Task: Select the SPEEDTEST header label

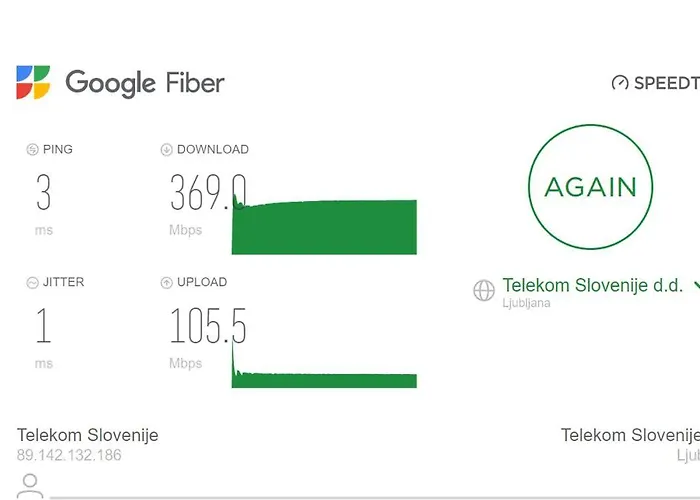Action: tap(665, 83)
